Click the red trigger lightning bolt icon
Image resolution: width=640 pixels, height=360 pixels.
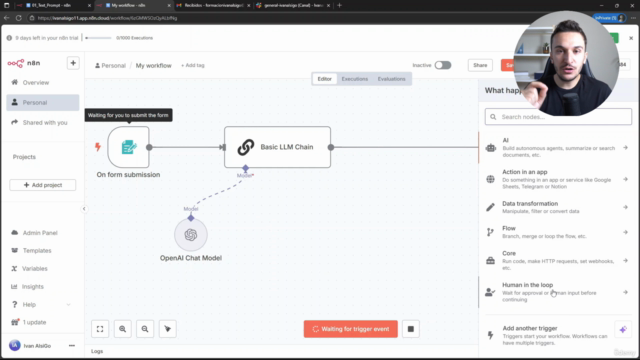point(98,147)
